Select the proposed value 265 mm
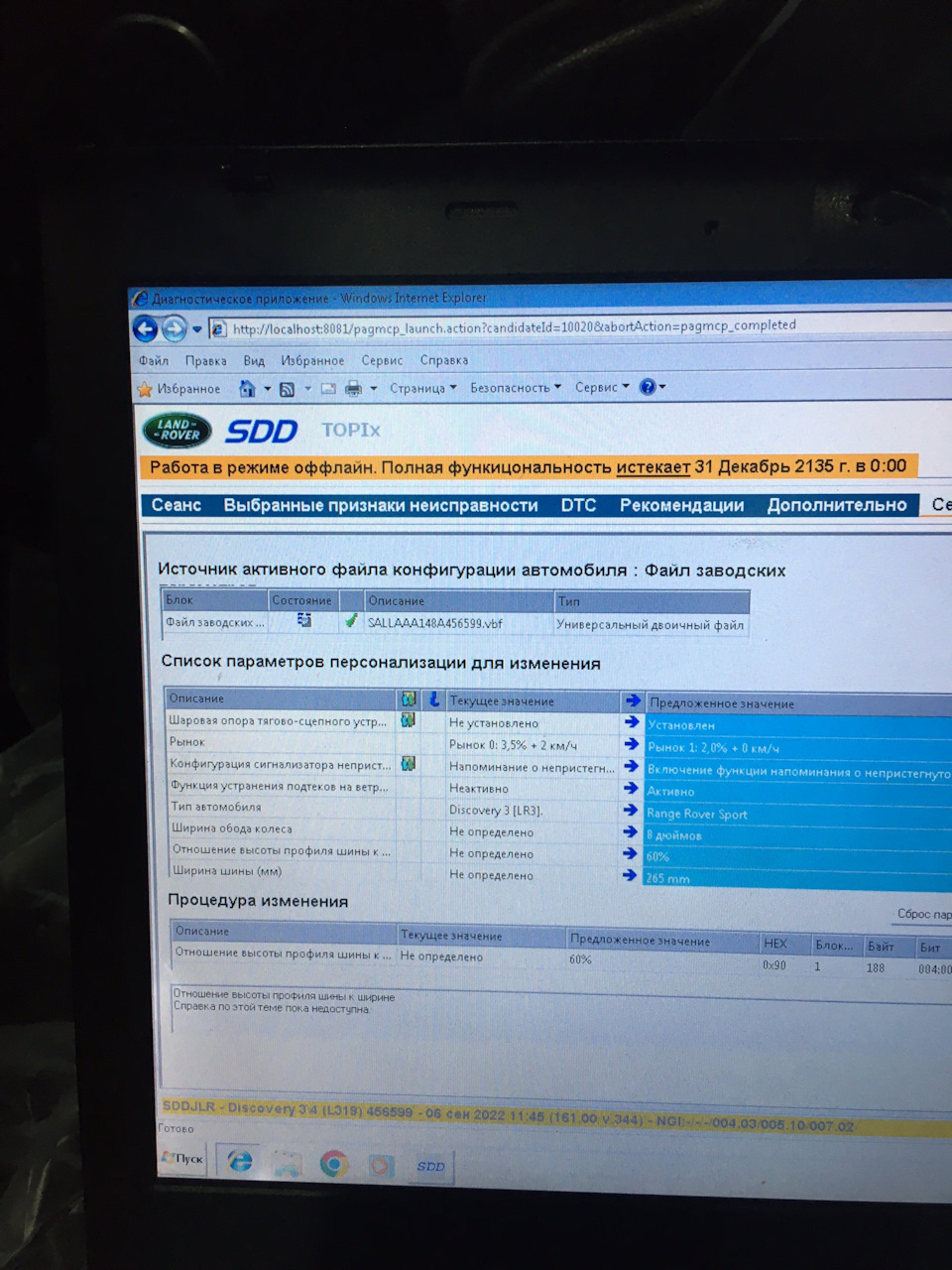The image size is (952, 1270). (x=667, y=879)
